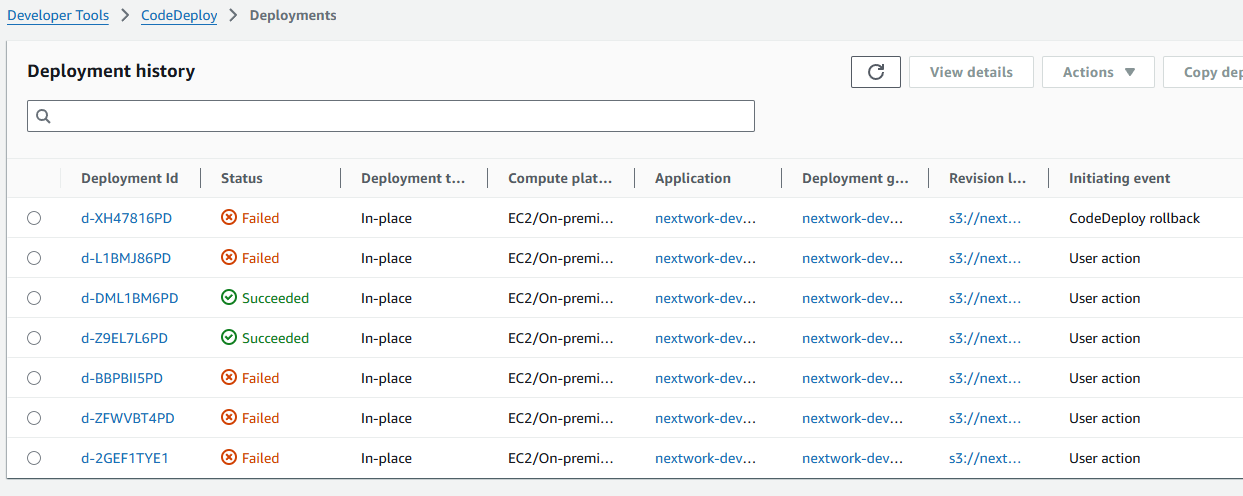
Task: Open s3 revision link in d-Z9EL7L6PD row
Action: (985, 338)
